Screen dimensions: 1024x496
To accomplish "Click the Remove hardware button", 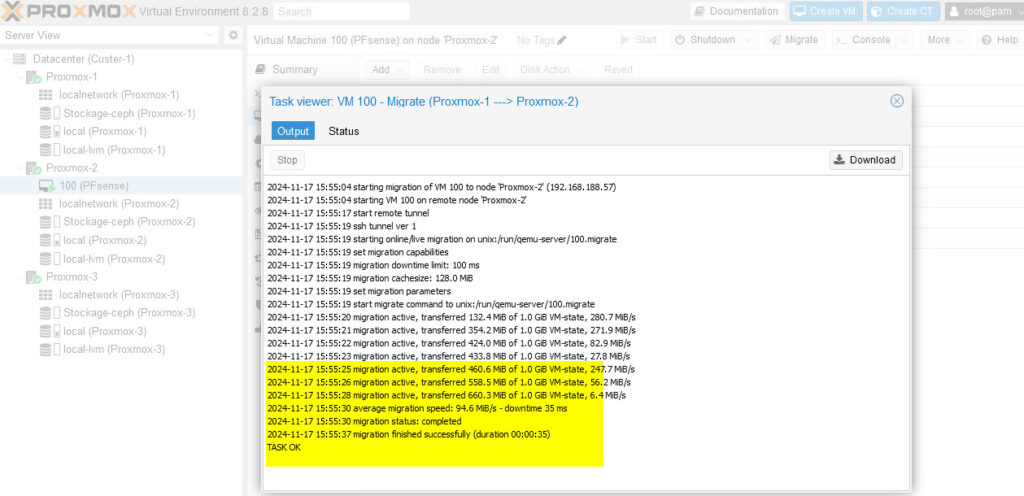I will tap(441, 70).
